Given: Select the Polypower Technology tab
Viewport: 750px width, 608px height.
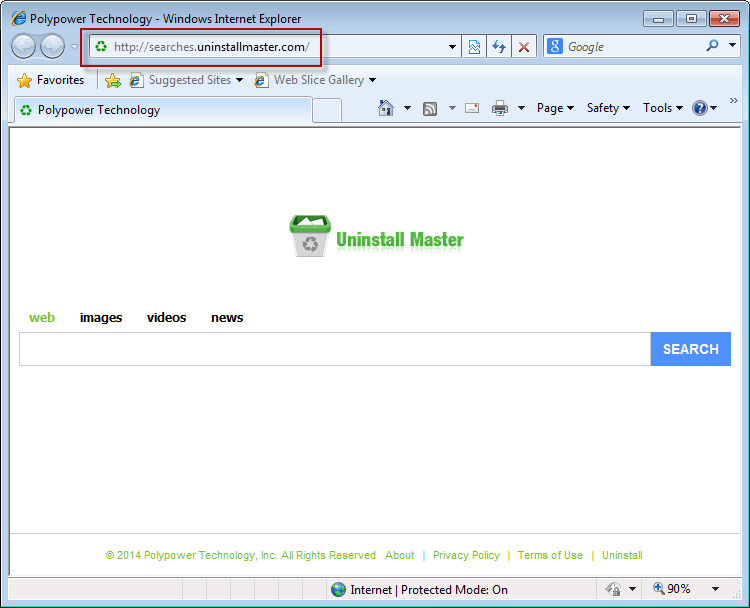Looking at the screenshot, I should point(164,110).
